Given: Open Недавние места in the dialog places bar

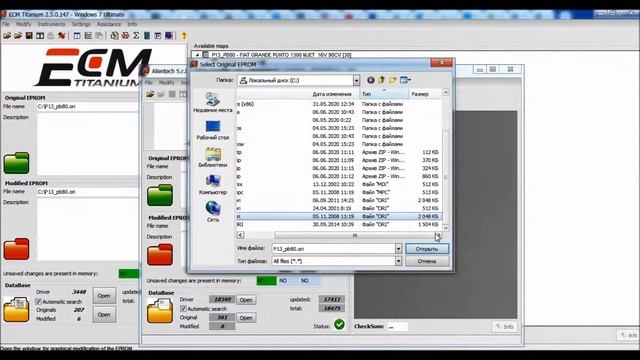Looking at the screenshot, I should click(x=213, y=103).
